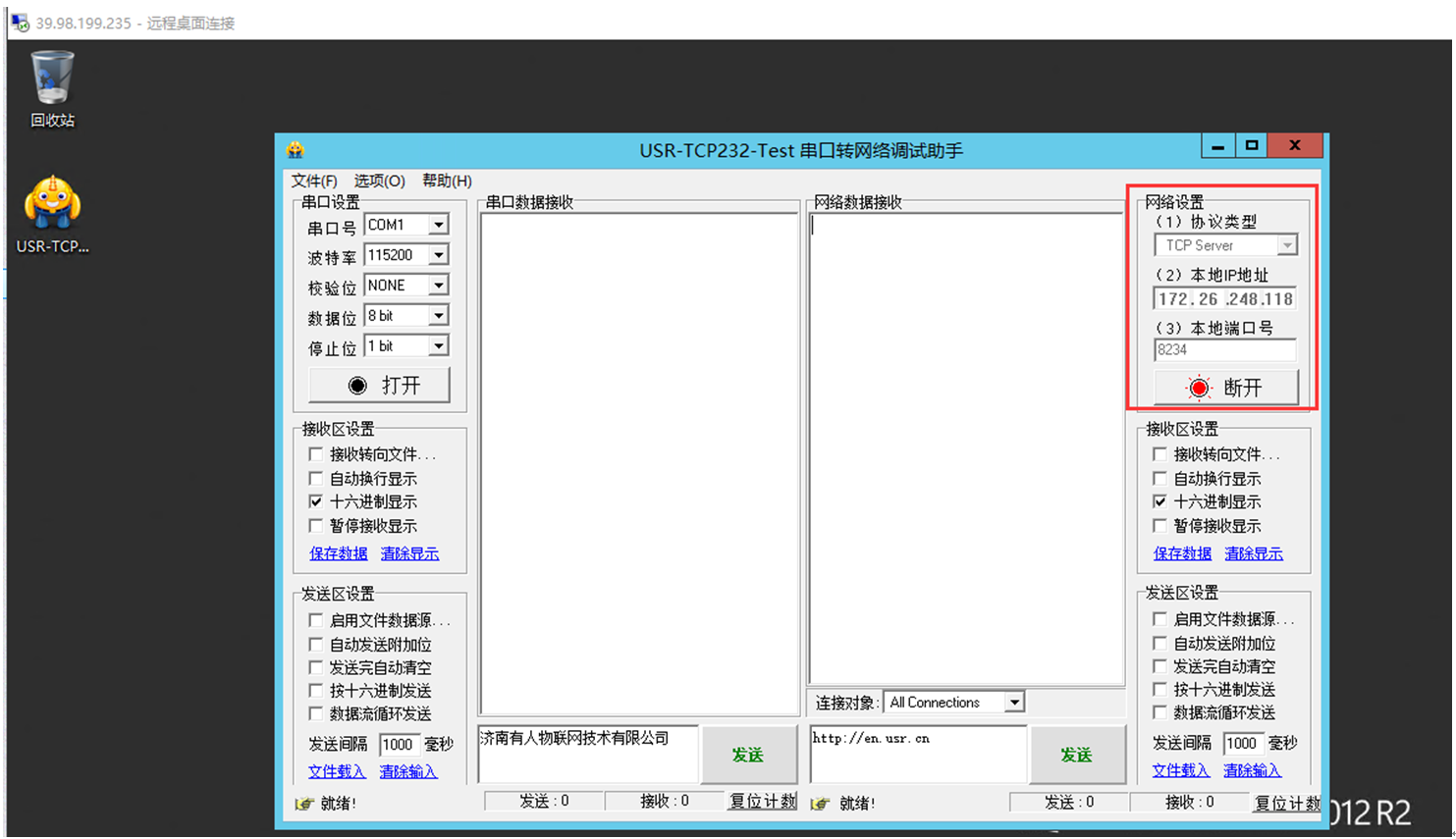Click the network status bar ready icon

click(821, 804)
